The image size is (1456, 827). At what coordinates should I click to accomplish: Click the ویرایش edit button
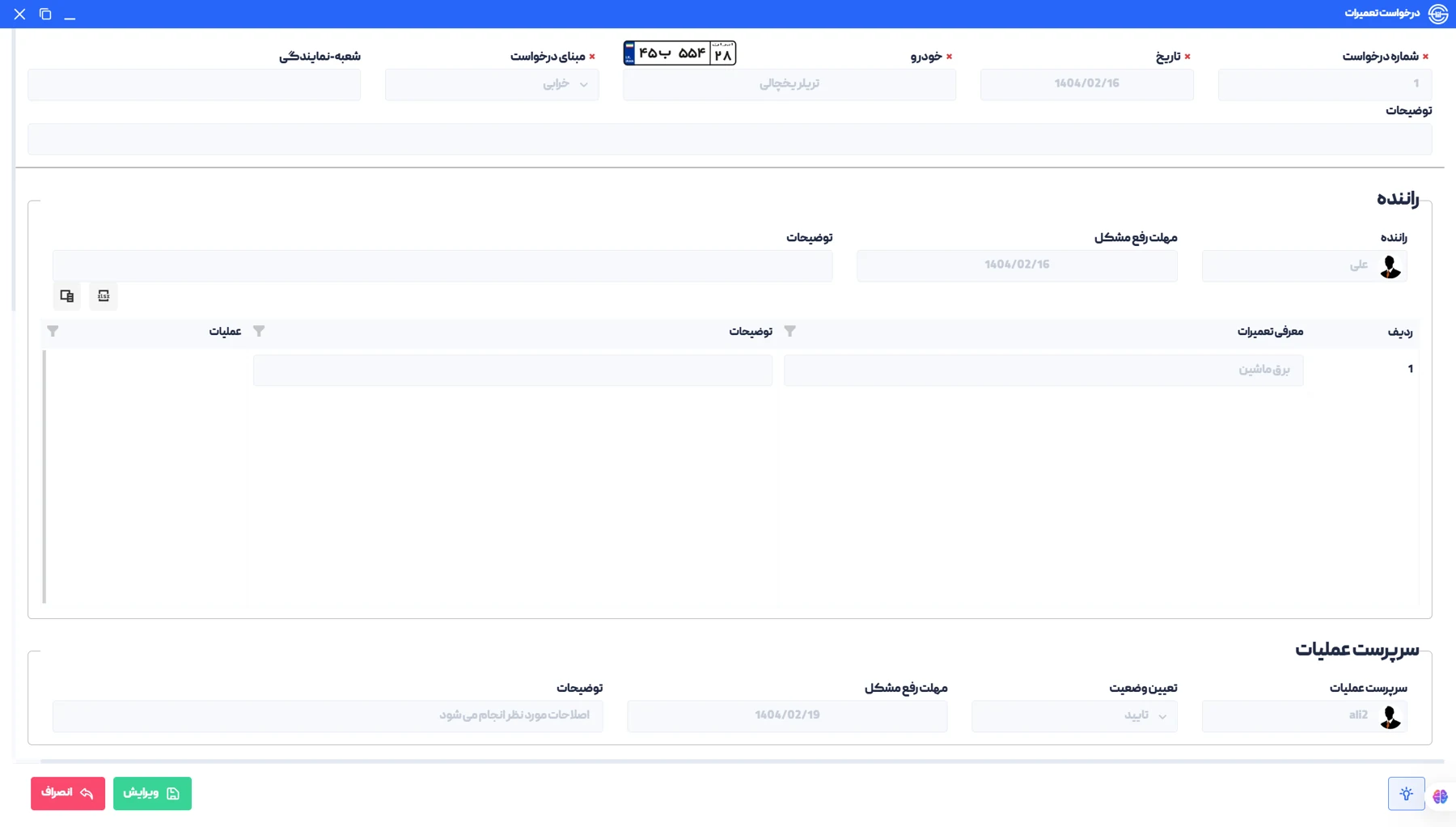coord(152,794)
